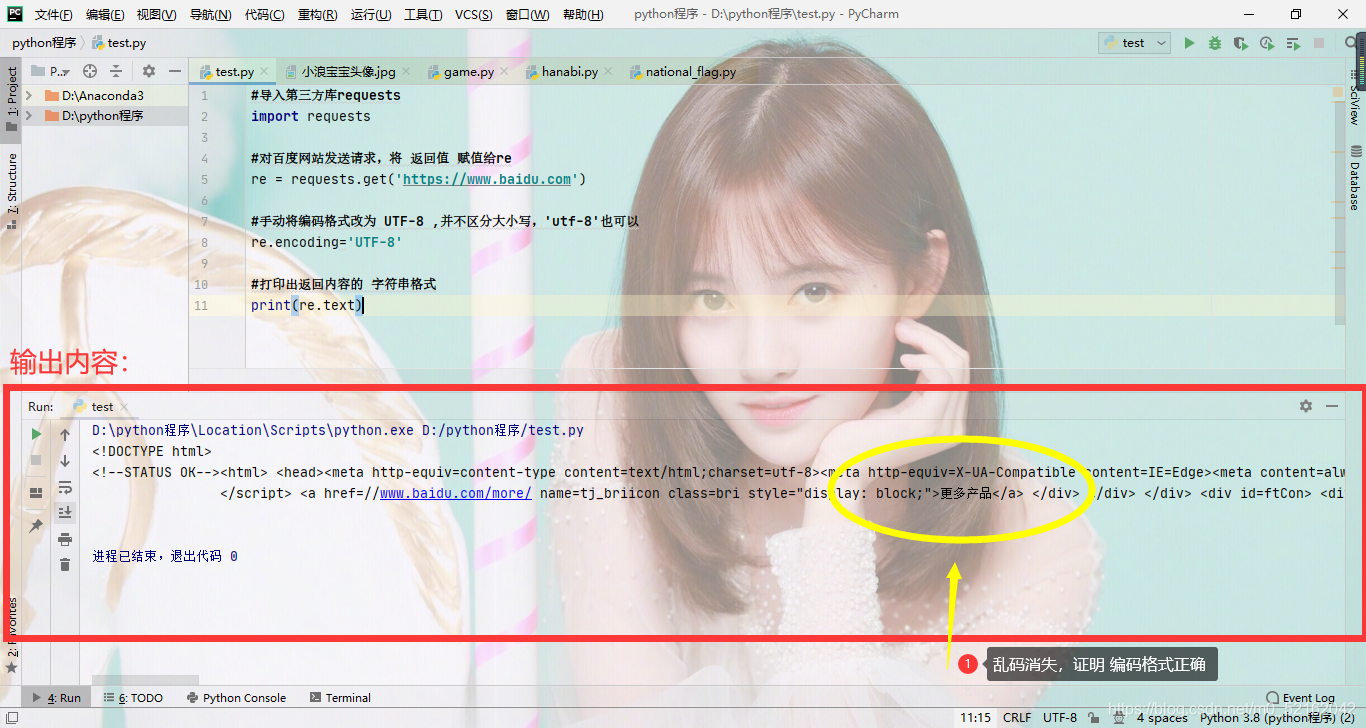Open Run panel gear settings
Viewport: 1366px width, 728px height.
click(x=1306, y=406)
